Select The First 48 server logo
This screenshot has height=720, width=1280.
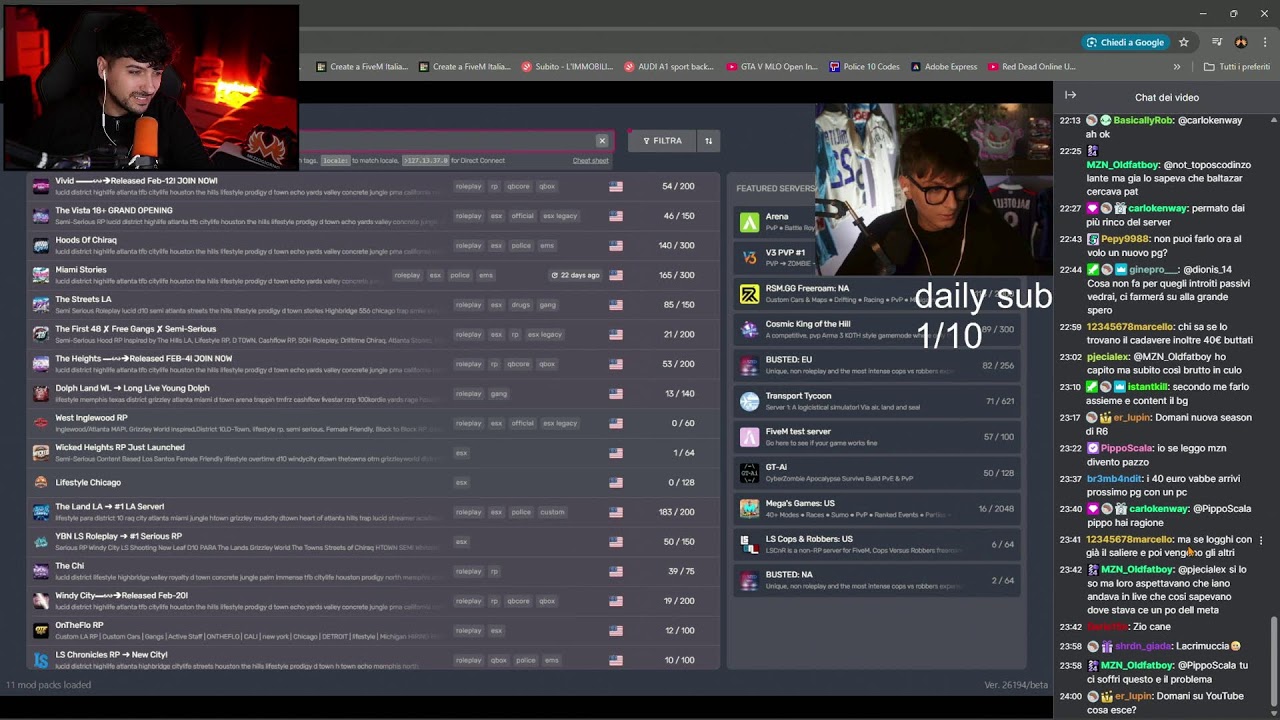pyautogui.click(x=41, y=334)
